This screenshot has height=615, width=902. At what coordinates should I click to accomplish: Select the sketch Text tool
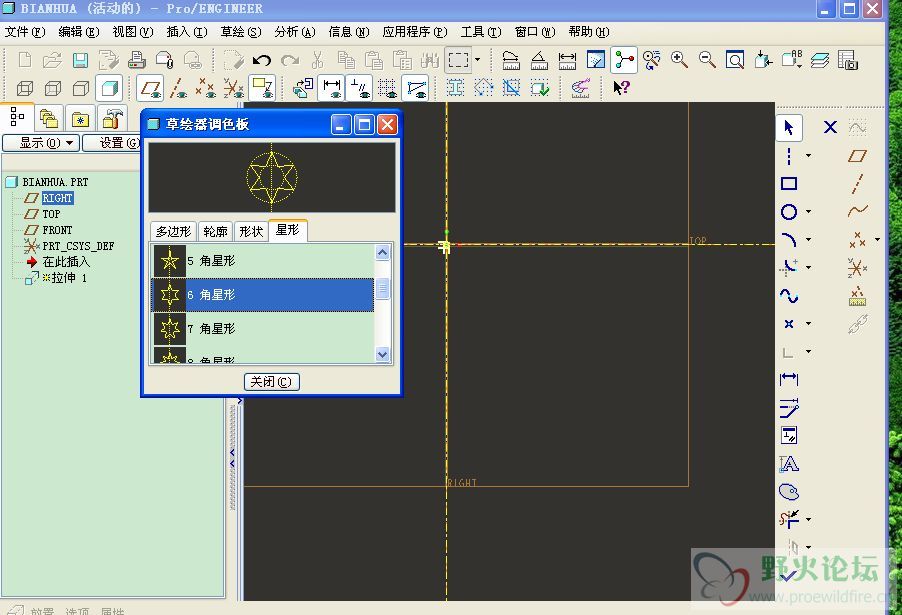pyautogui.click(x=789, y=464)
